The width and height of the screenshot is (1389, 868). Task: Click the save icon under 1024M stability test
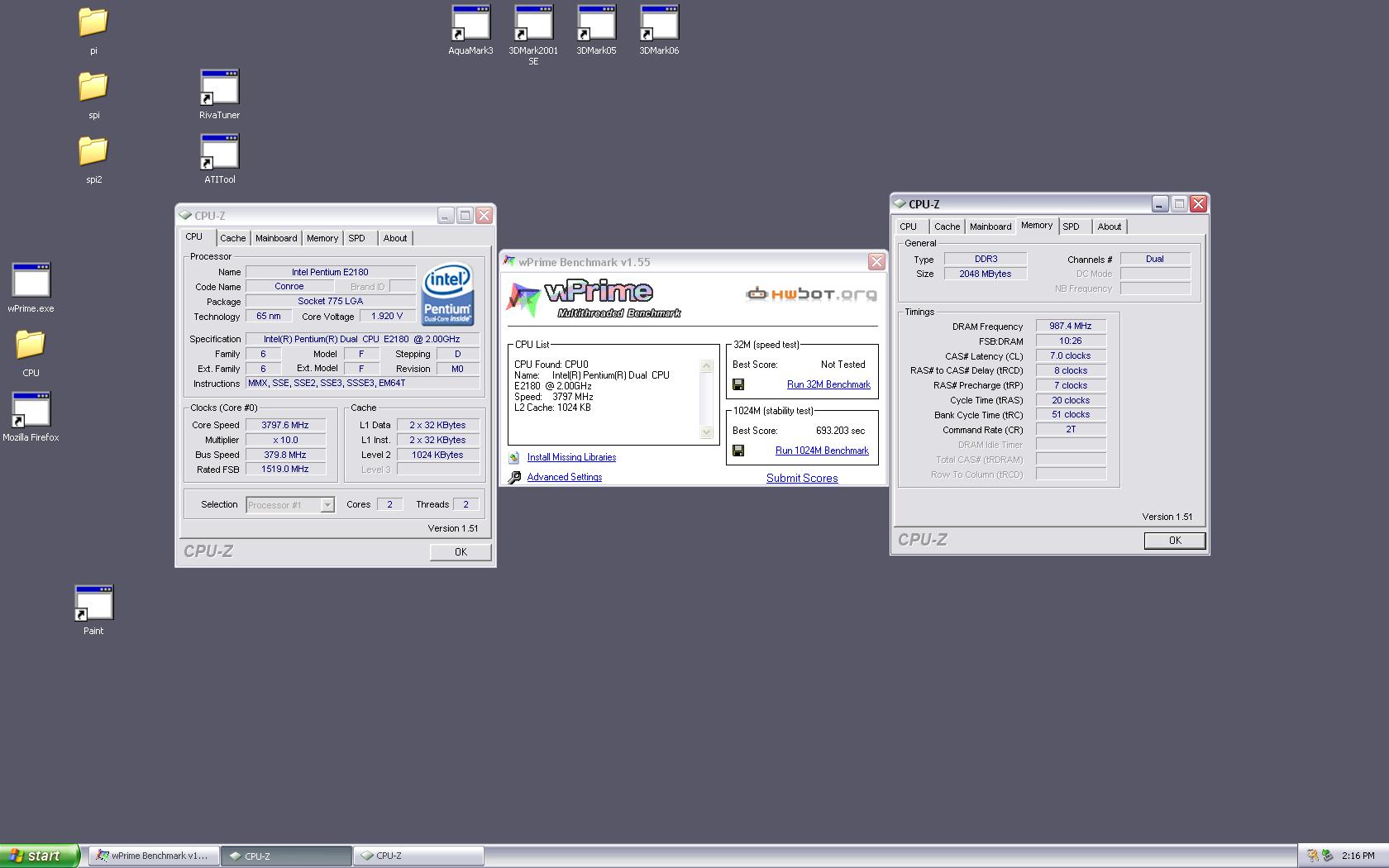click(x=738, y=451)
